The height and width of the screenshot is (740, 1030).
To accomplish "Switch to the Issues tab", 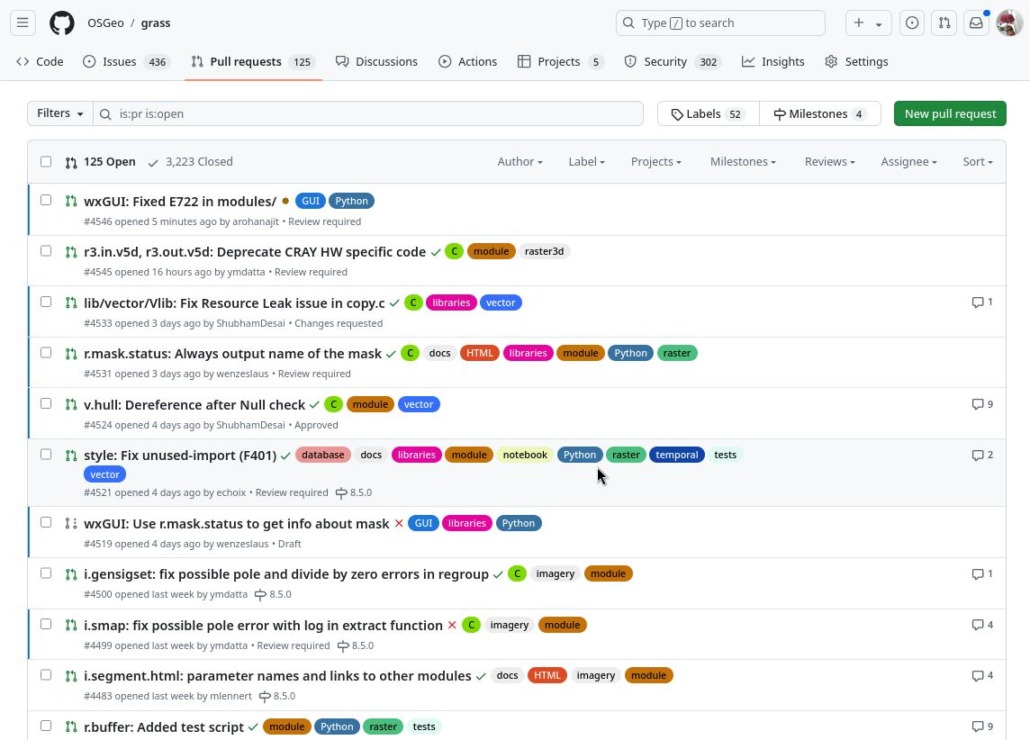I will (x=118, y=61).
